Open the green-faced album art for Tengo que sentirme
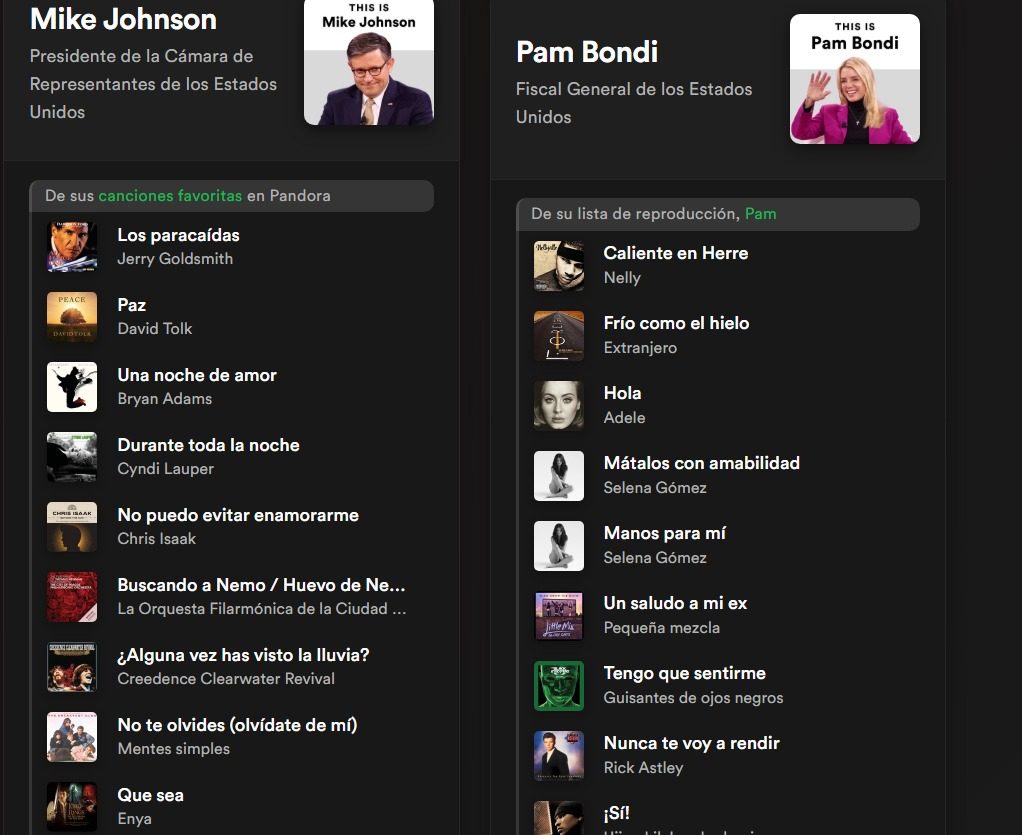This screenshot has width=1022, height=835. (x=559, y=685)
